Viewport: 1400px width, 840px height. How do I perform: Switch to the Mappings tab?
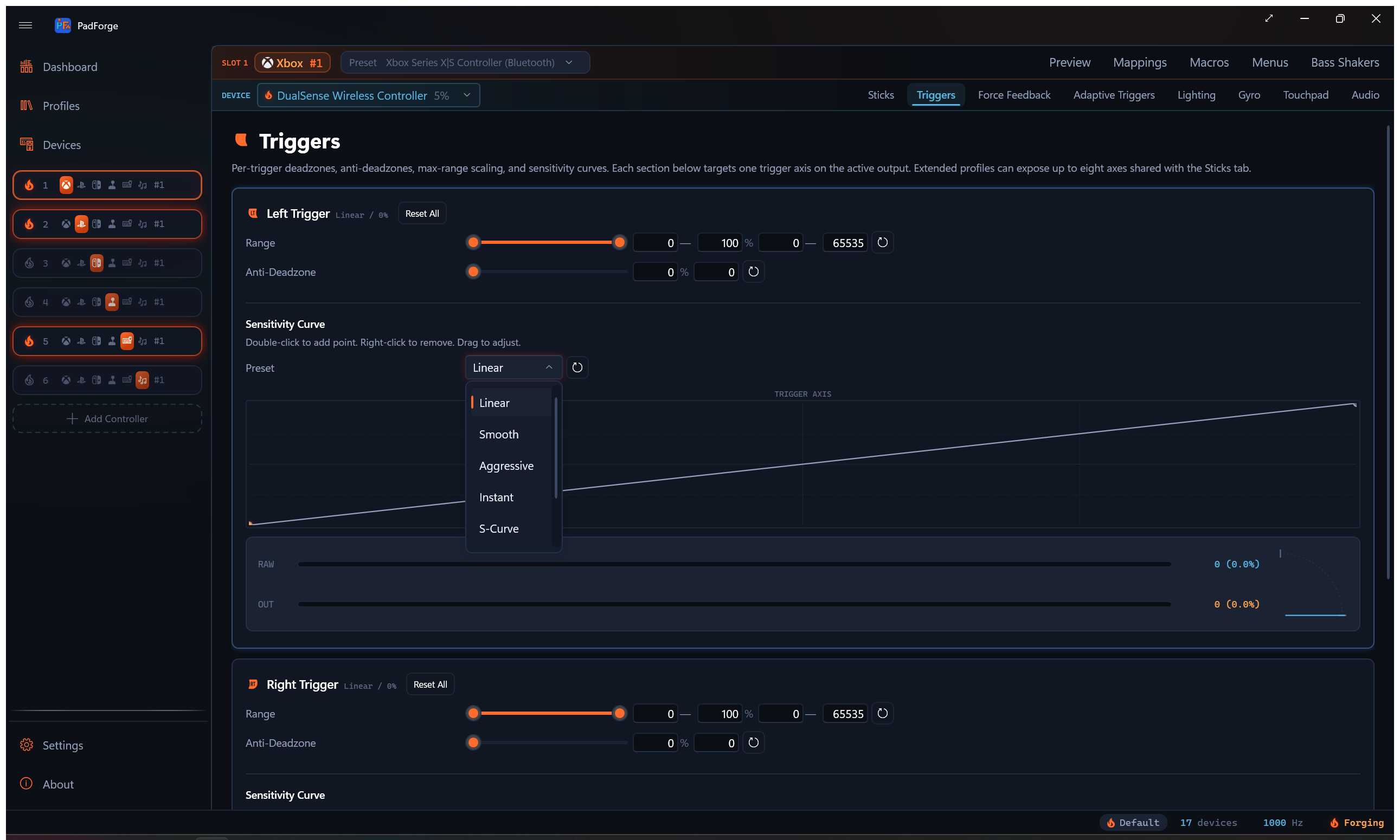click(1140, 63)
